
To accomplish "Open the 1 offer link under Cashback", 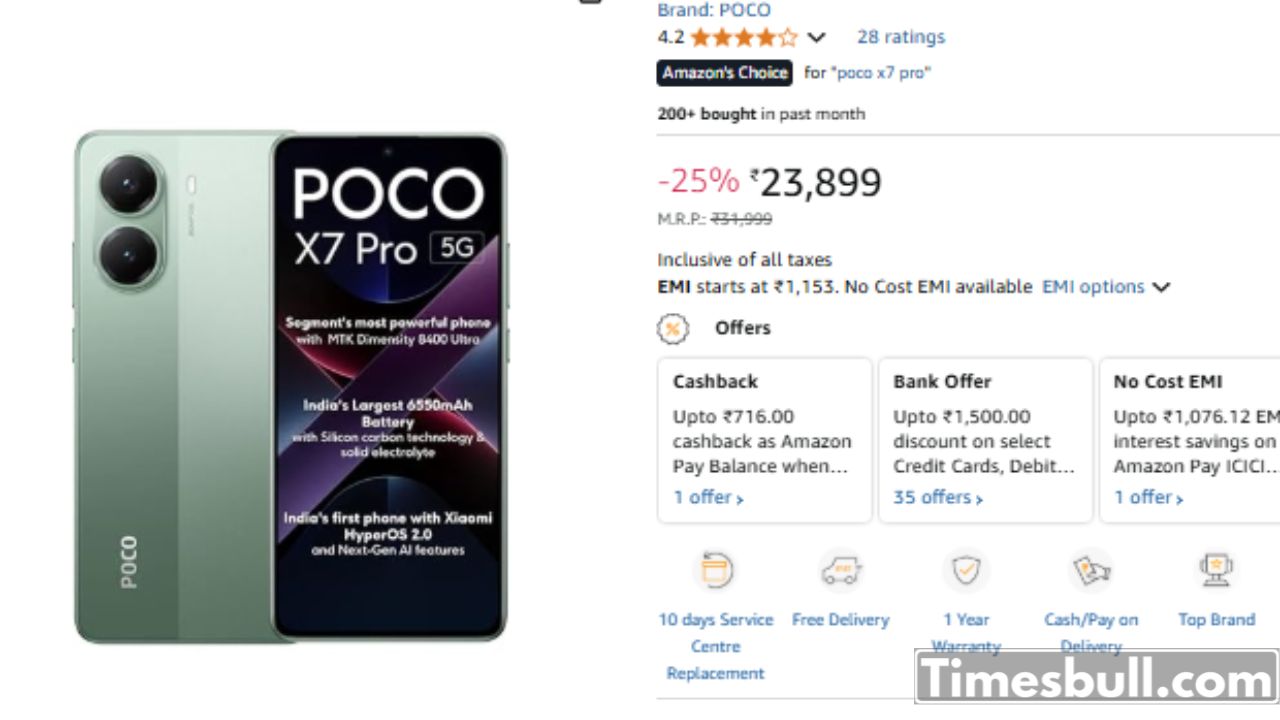I will pos(708,497).
